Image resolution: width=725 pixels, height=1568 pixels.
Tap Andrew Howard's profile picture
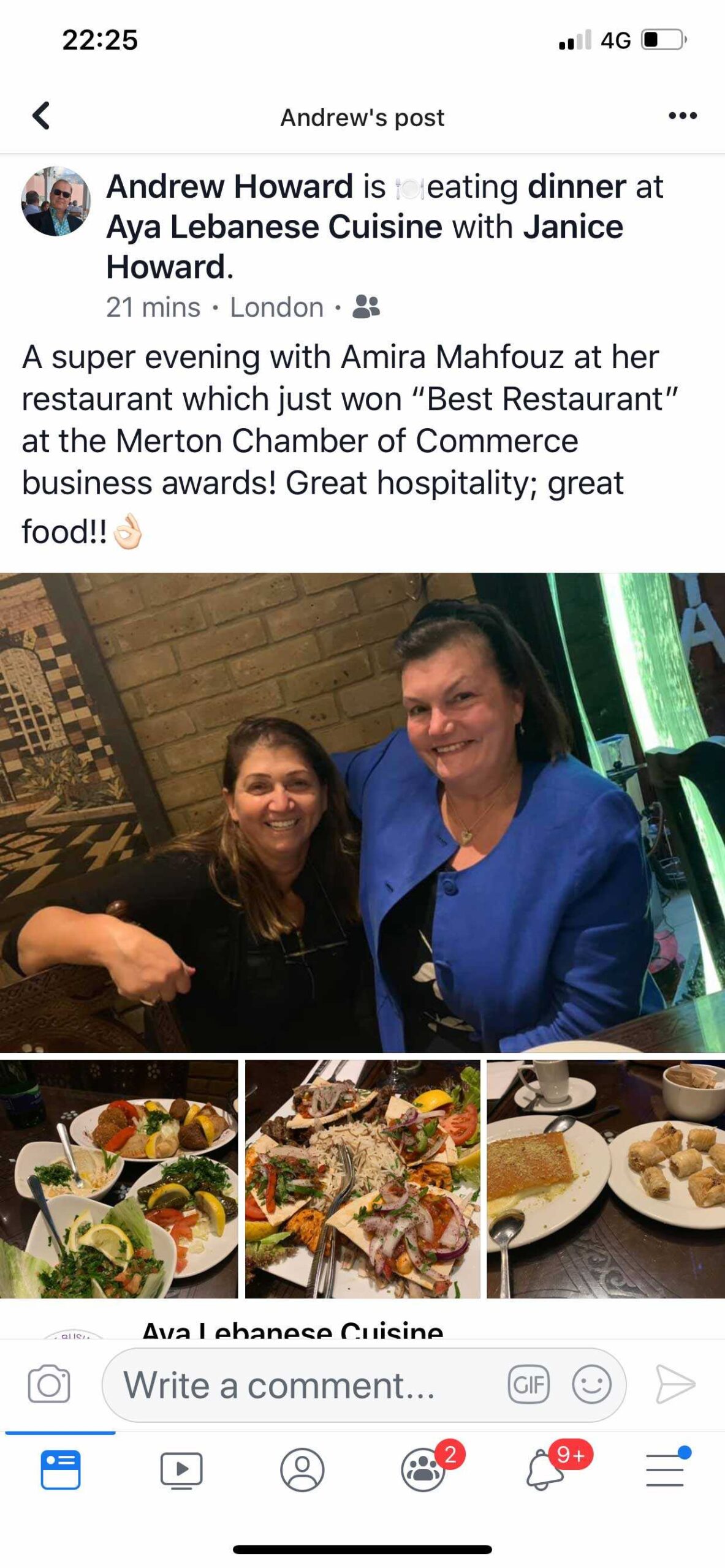click(x=56, y=201)
